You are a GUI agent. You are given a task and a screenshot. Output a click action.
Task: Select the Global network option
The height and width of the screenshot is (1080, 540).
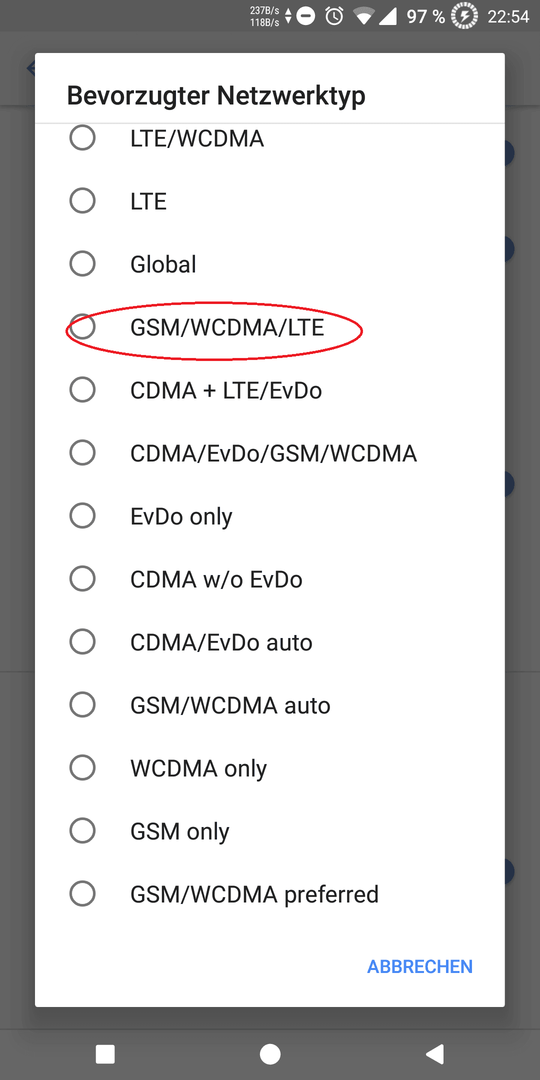[269, 264]
